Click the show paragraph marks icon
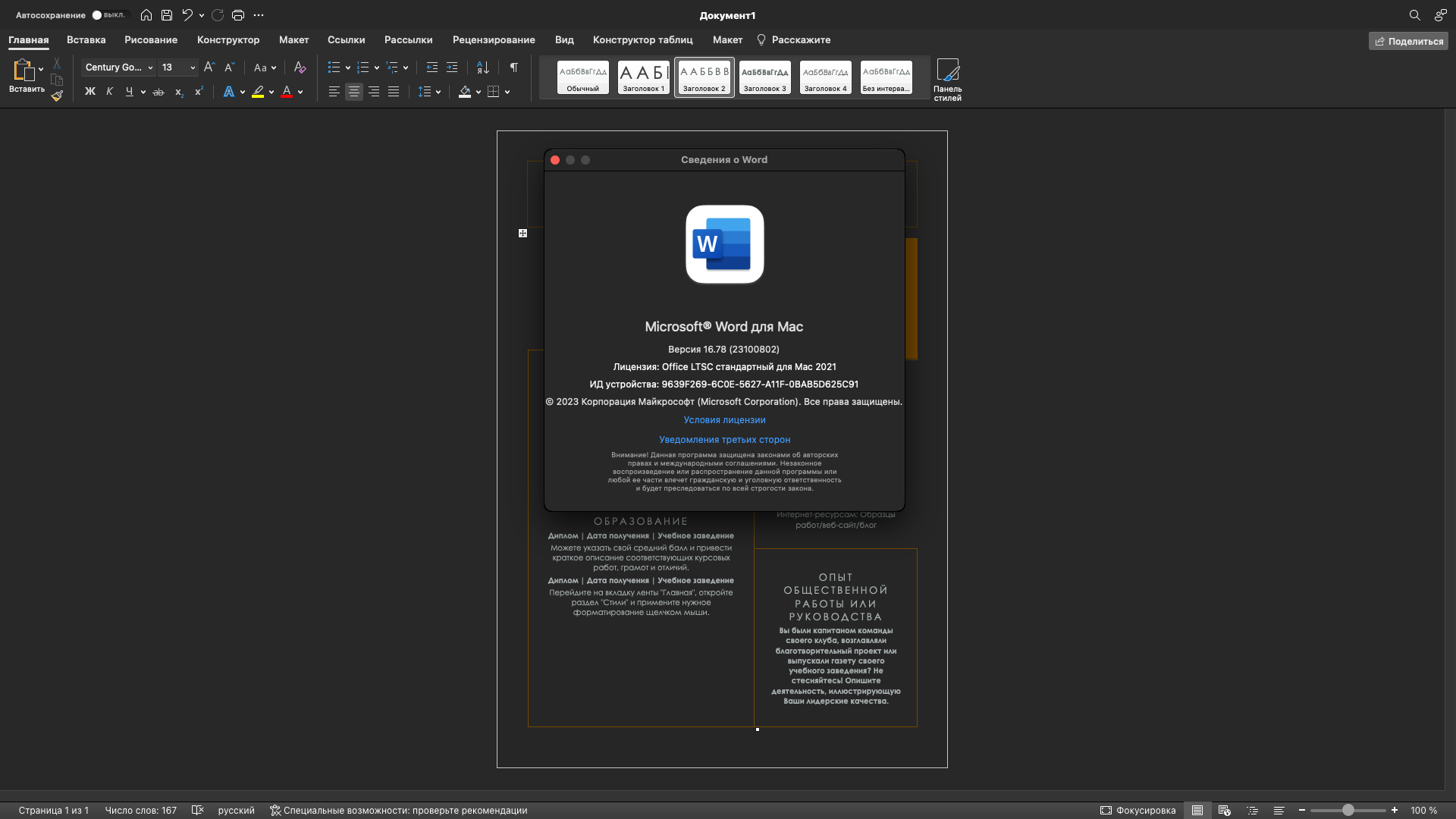 514,67
